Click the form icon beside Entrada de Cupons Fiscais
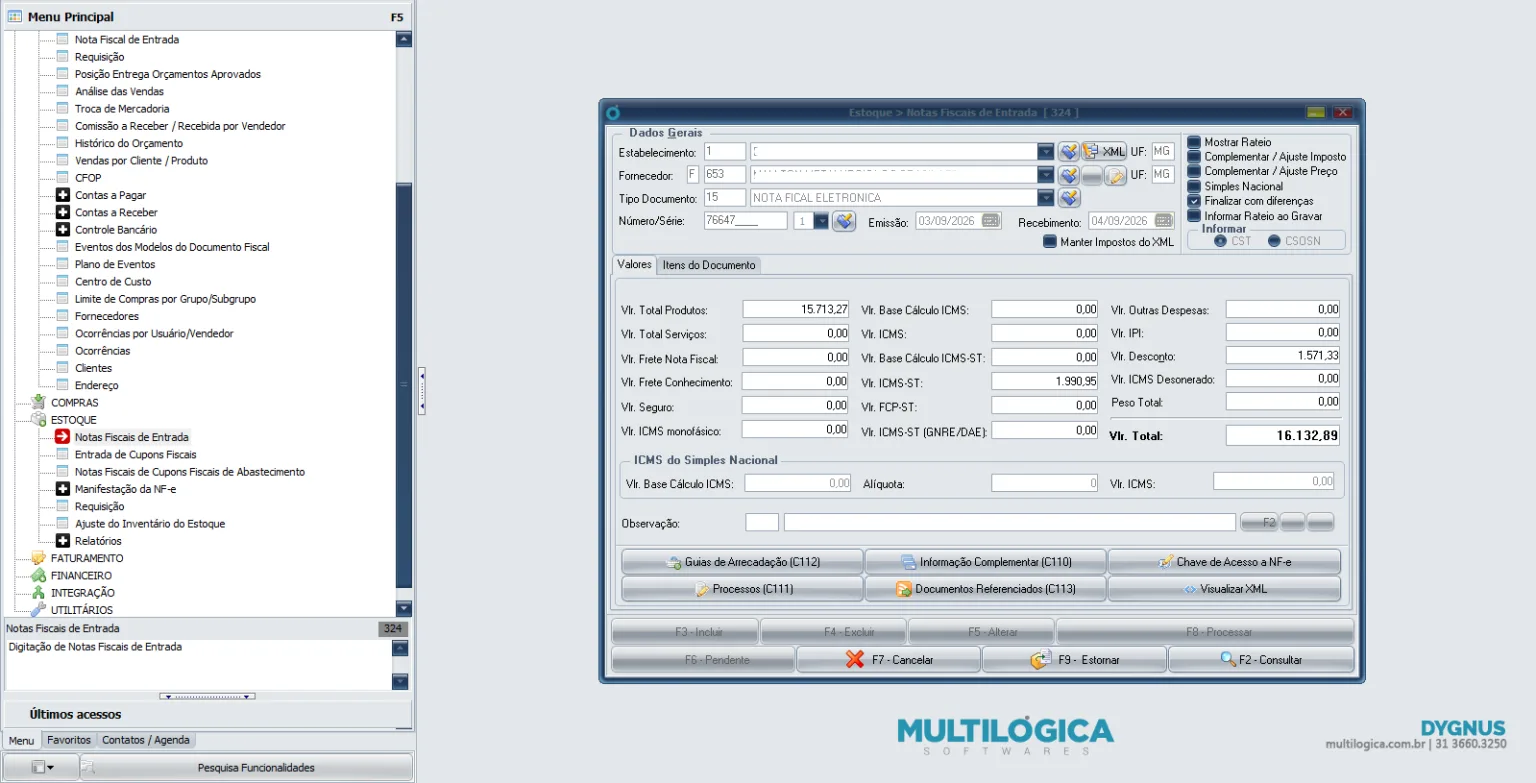Viewport: 1536px width, 783px height. click(62, 454)
